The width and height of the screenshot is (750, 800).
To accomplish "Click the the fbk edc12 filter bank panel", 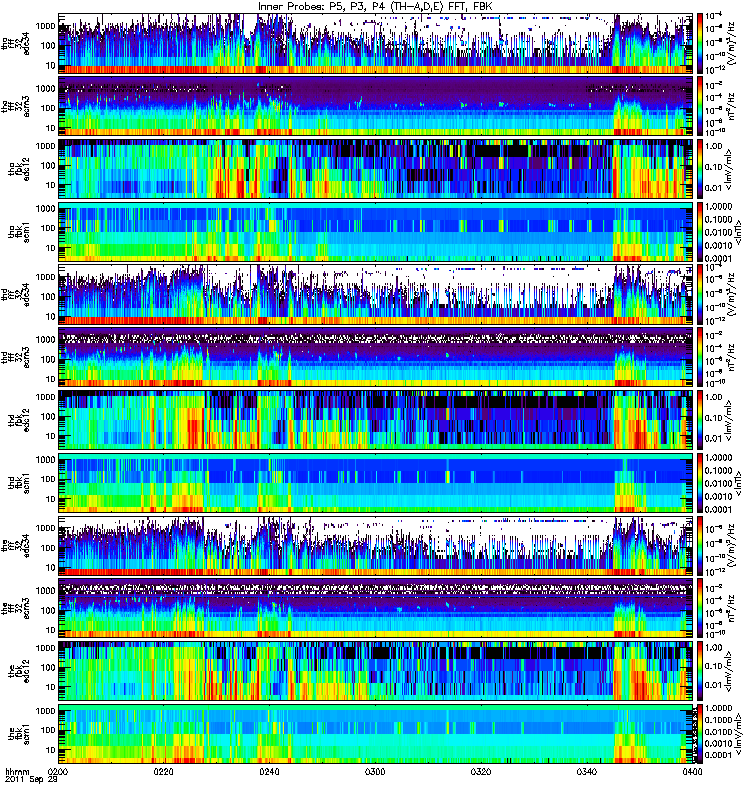I will pos(376,671).
